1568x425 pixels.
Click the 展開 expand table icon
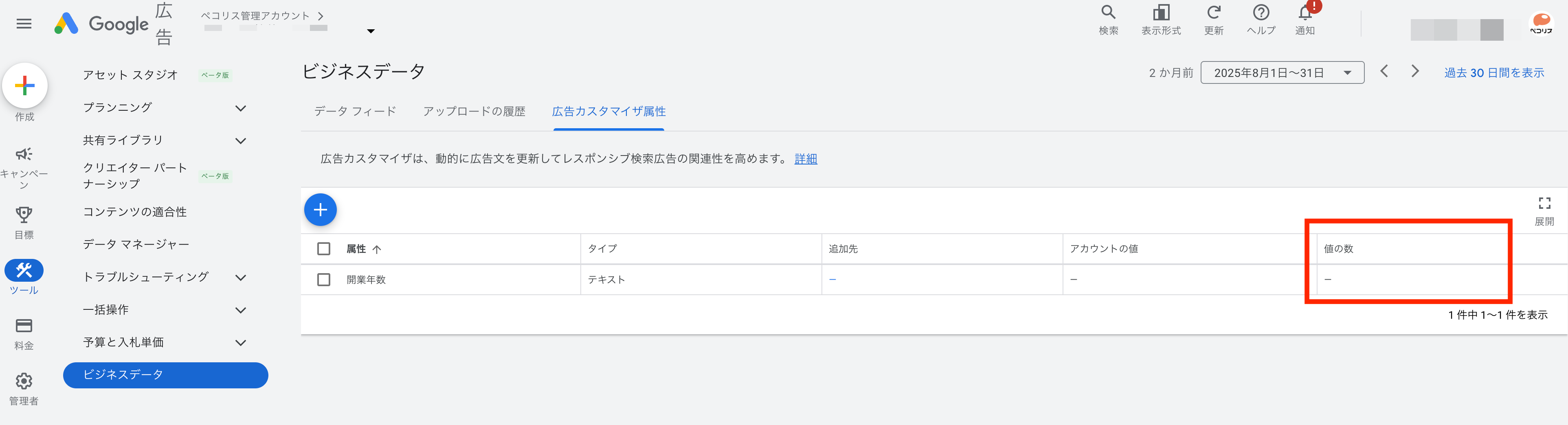click(1544, 203)
